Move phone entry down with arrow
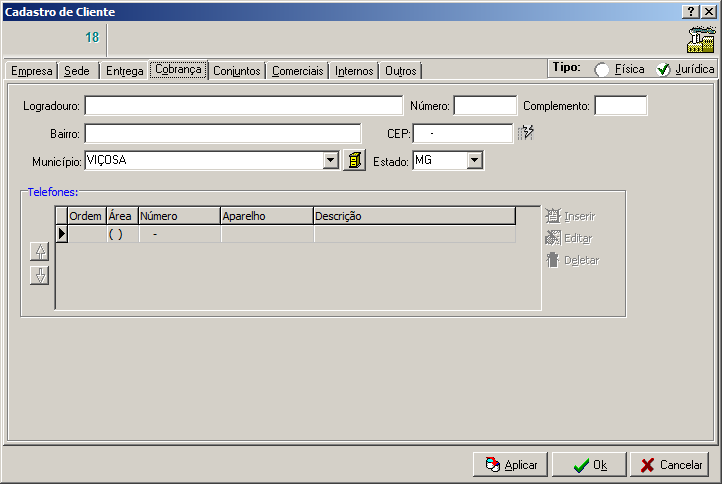Screen dimensions: 722x484 (x=40, y=275)
